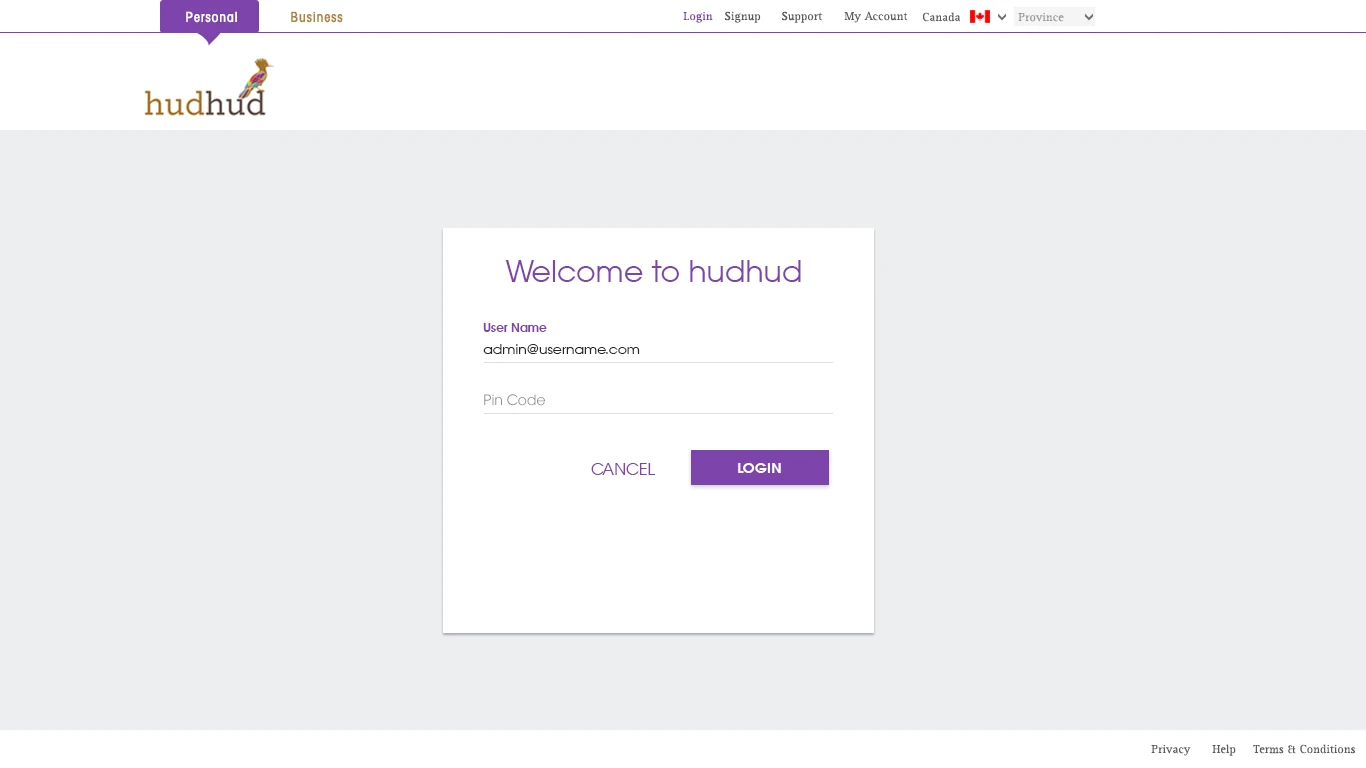This screenshot has height=768, width=1366.
Task: Switch to the Business tab
Action: click(x=316, y=17)
